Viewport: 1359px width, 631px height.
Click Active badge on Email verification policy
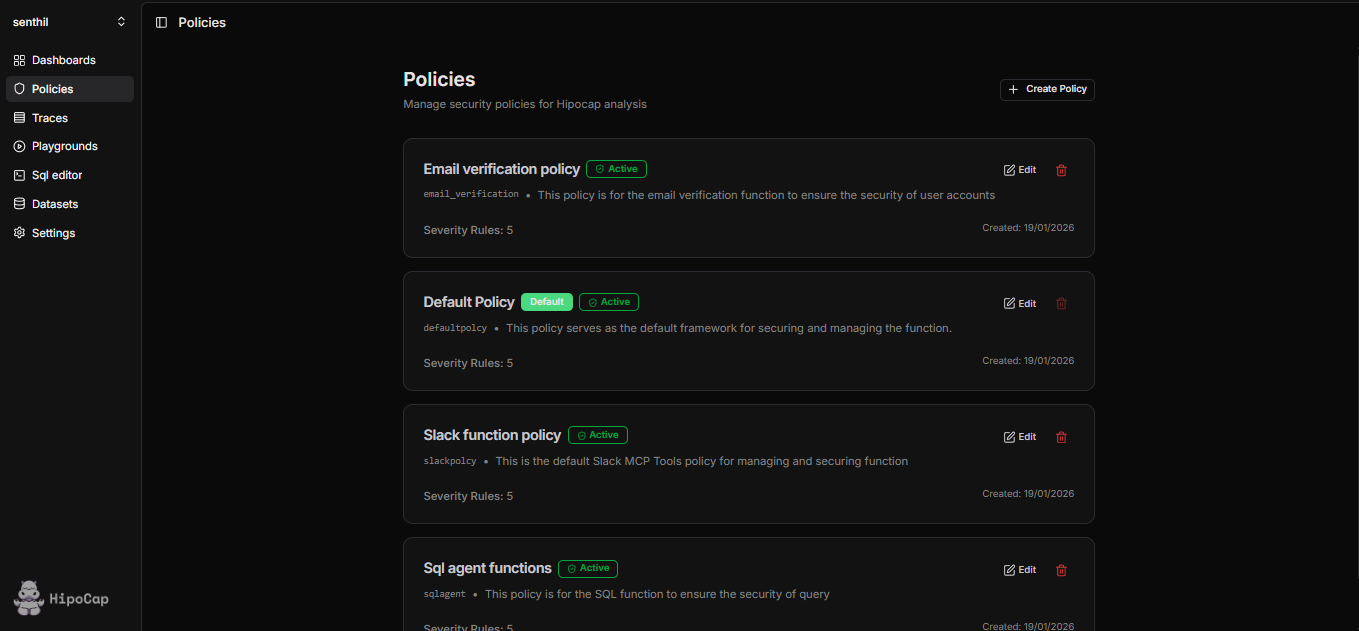(616, 169)
